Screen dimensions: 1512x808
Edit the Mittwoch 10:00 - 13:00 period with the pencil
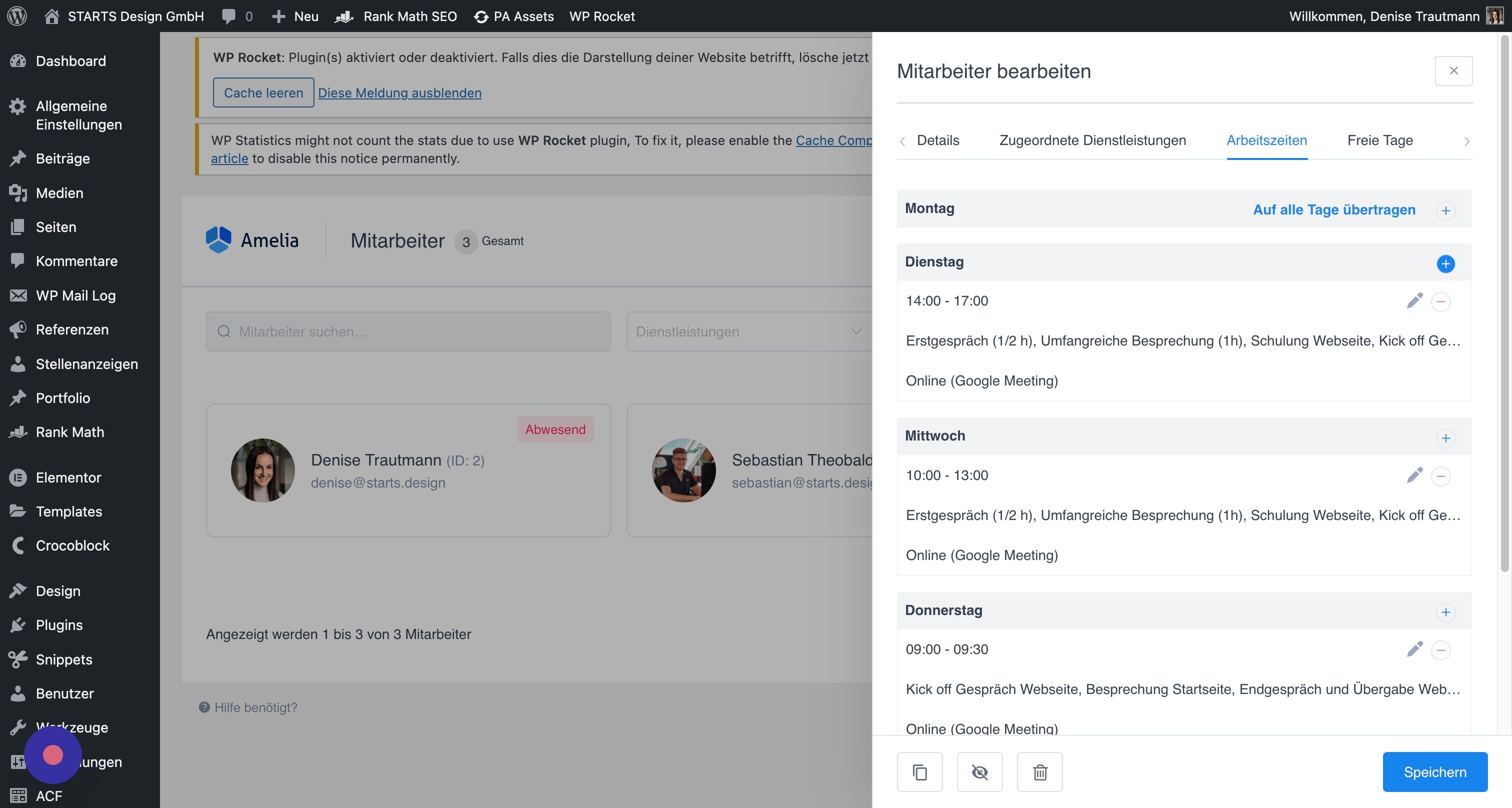point(1414,474)
